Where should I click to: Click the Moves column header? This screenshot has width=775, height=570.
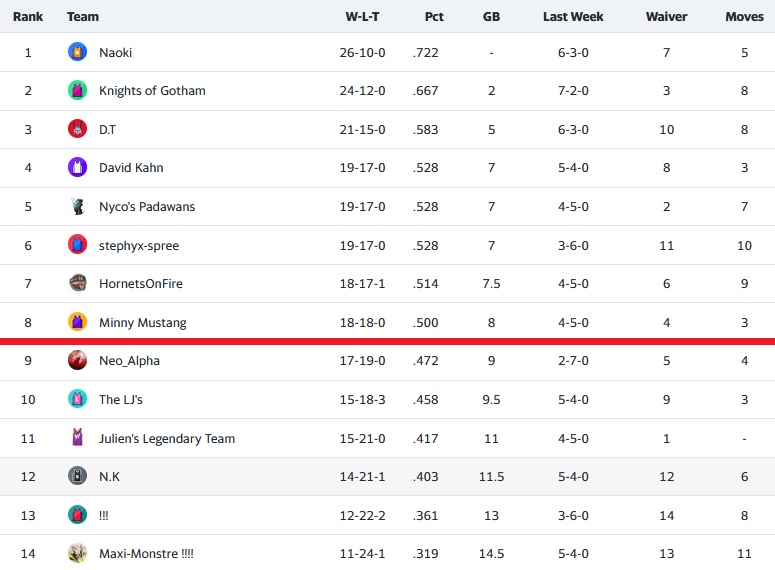tap(744, 17)
